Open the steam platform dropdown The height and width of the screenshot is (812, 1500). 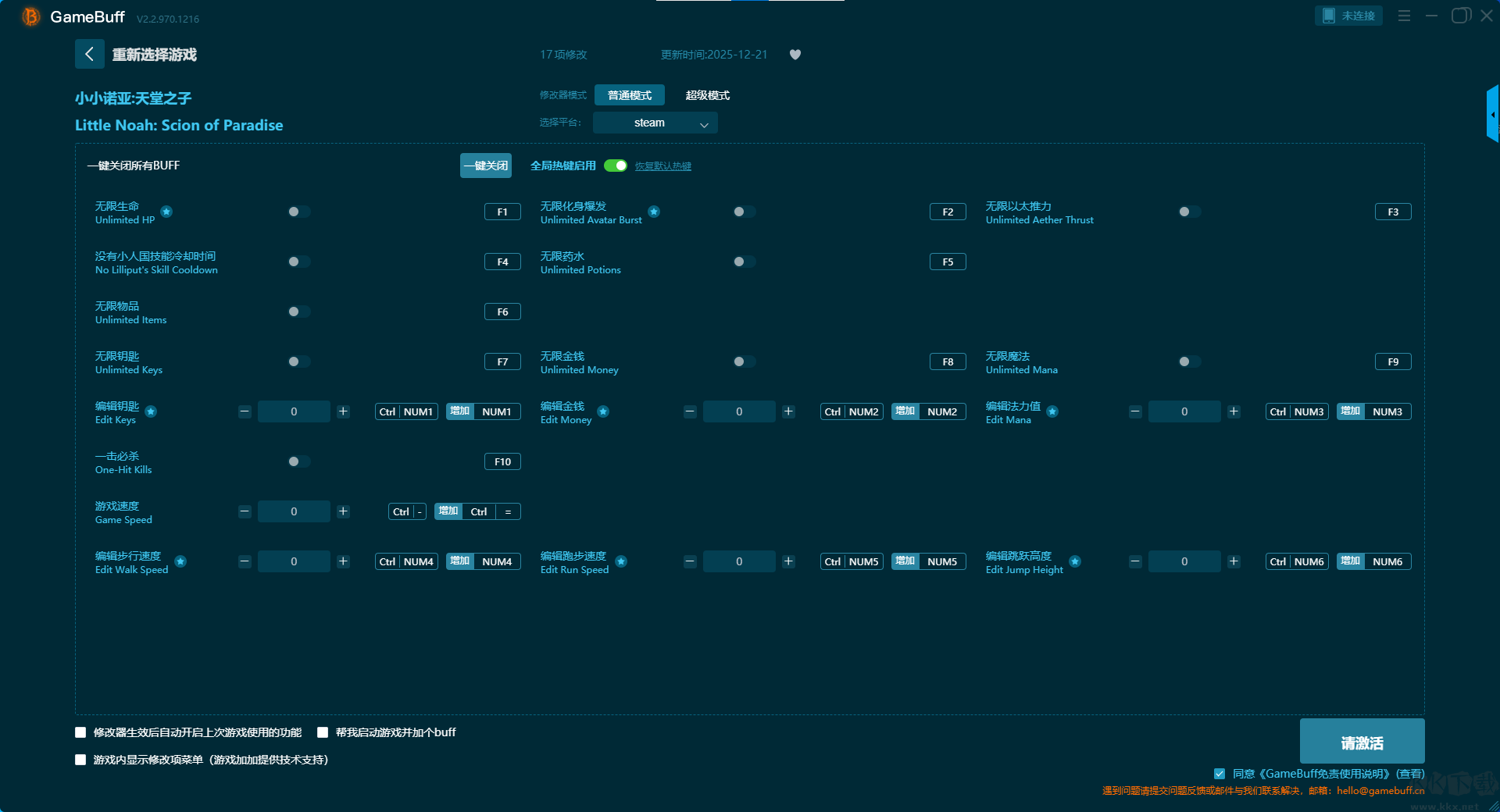(x=655, y=123)
